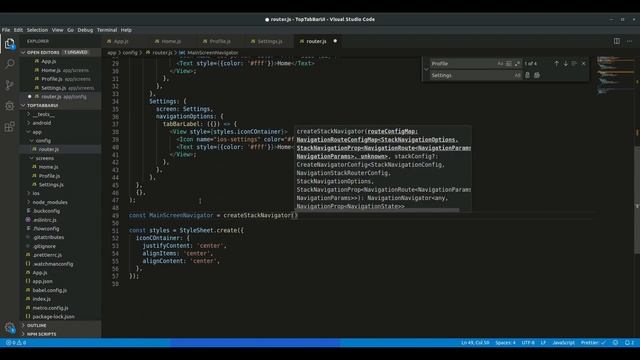Click Ln 49, Col 50 status item
This screenshot has height=360, width=640.
click(x=475, y=342)
